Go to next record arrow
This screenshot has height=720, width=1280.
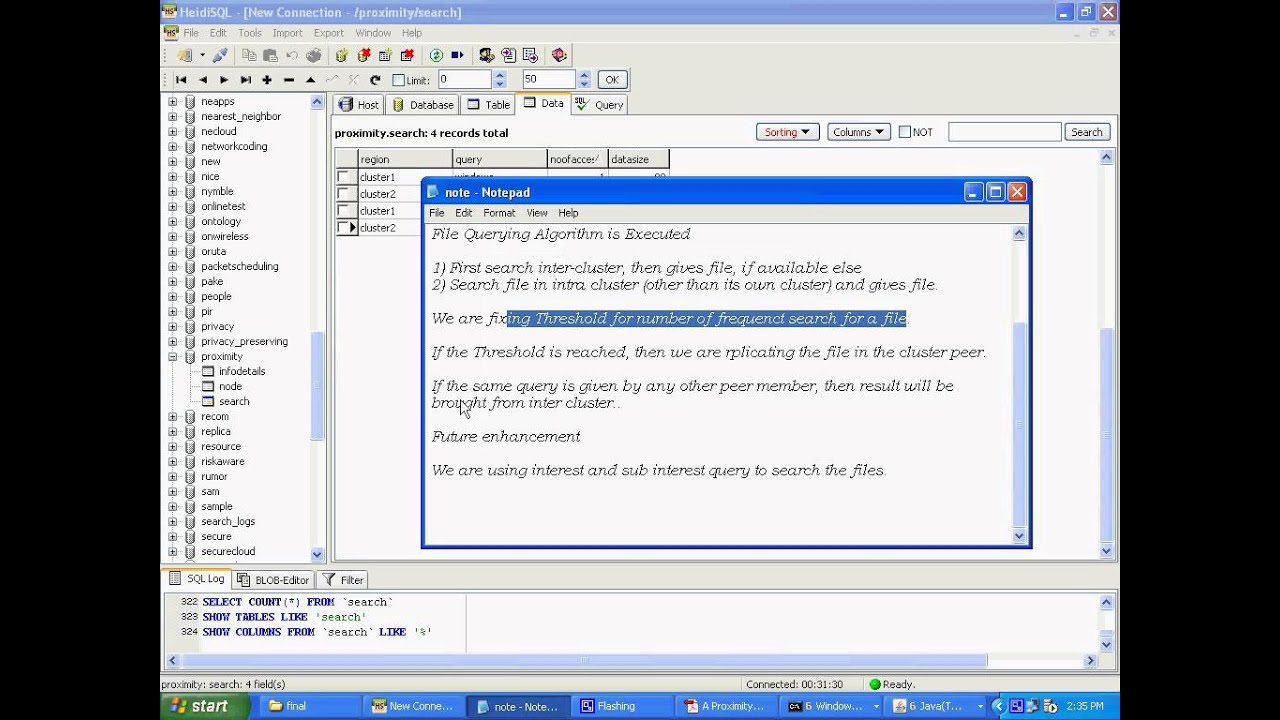[x=224, y=79]
